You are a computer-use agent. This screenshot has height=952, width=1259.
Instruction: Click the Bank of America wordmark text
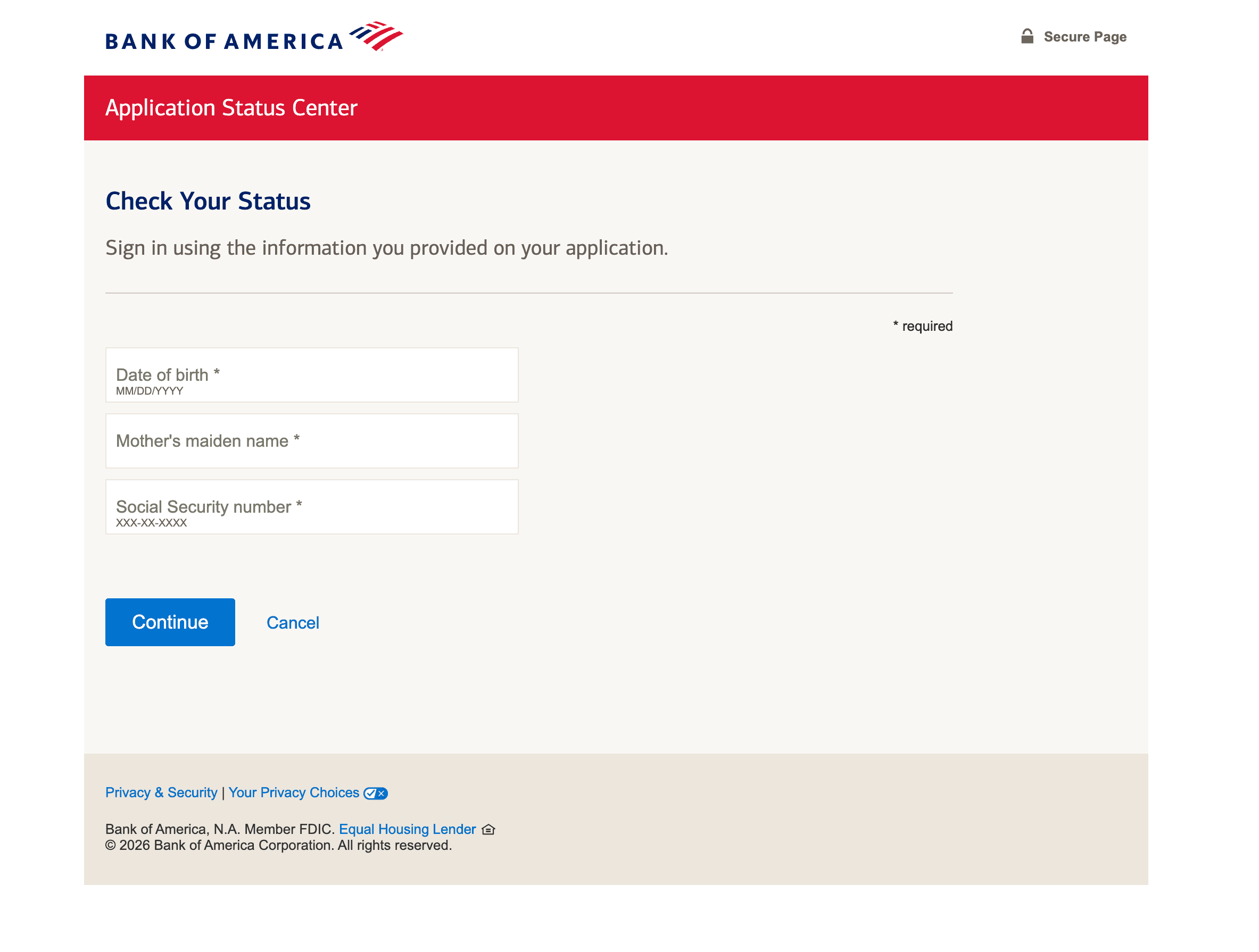tap(224, 41)
